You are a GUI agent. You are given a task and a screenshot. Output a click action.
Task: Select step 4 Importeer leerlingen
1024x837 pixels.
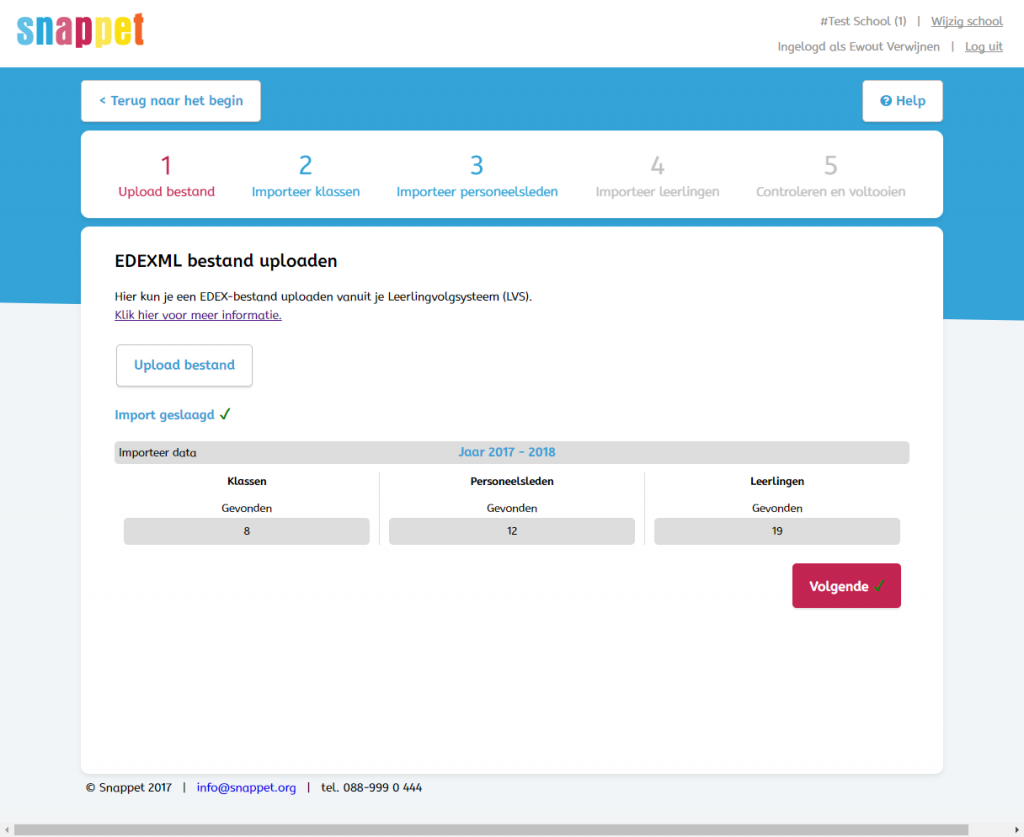(657, 176)
